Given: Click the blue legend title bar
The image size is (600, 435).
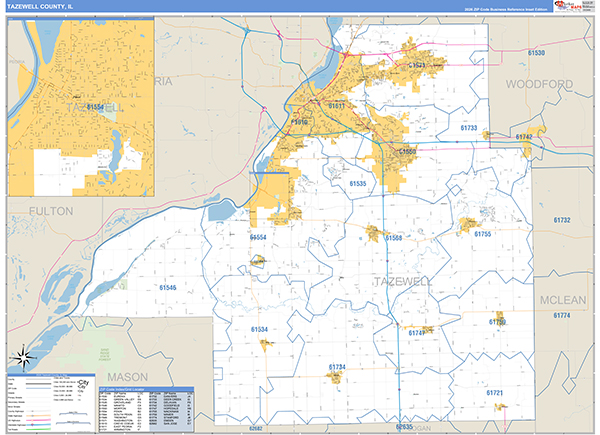Looking at the screenshot, I should 51,375.
